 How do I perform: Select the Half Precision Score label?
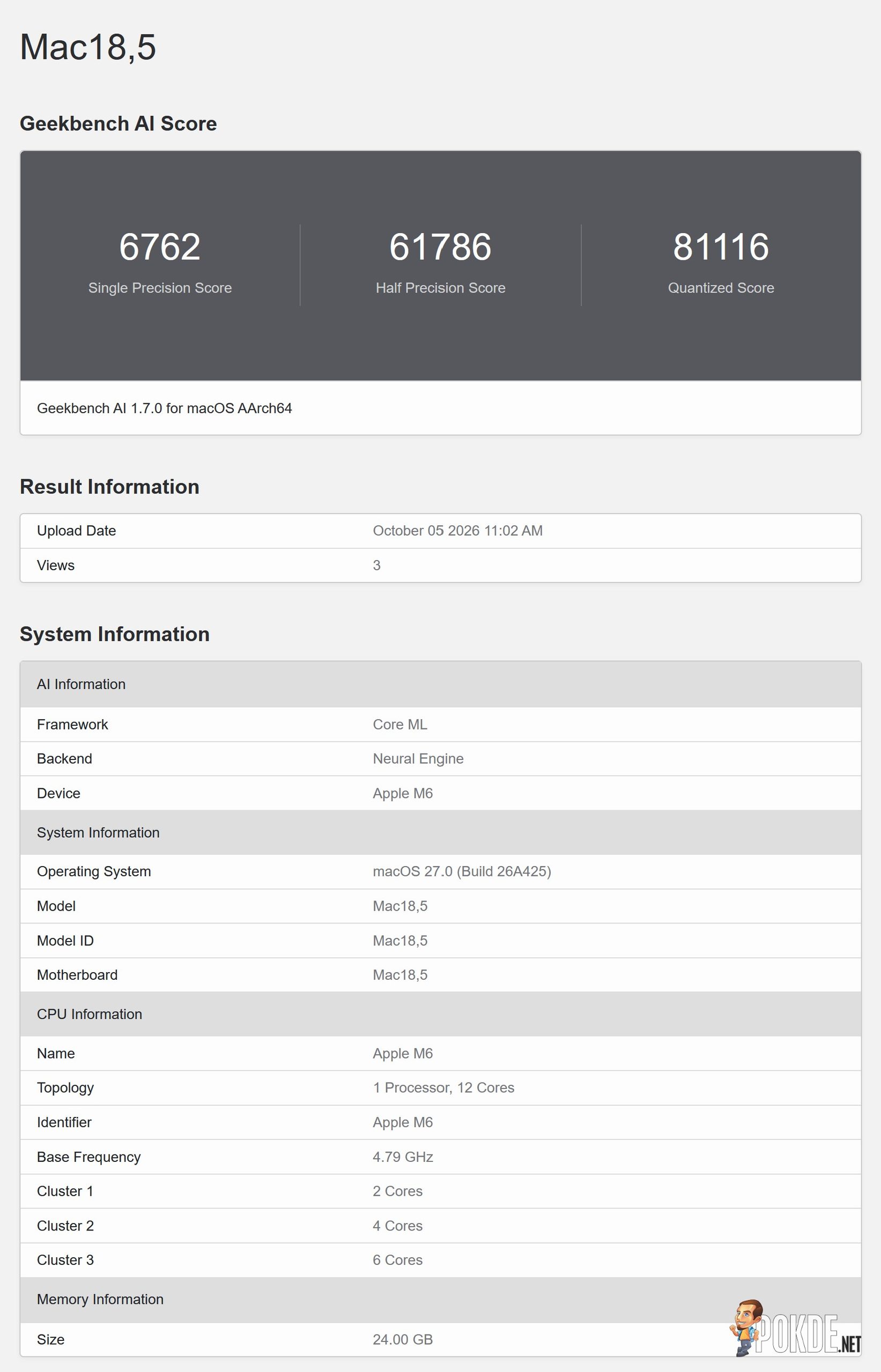[x=441, y=288]
